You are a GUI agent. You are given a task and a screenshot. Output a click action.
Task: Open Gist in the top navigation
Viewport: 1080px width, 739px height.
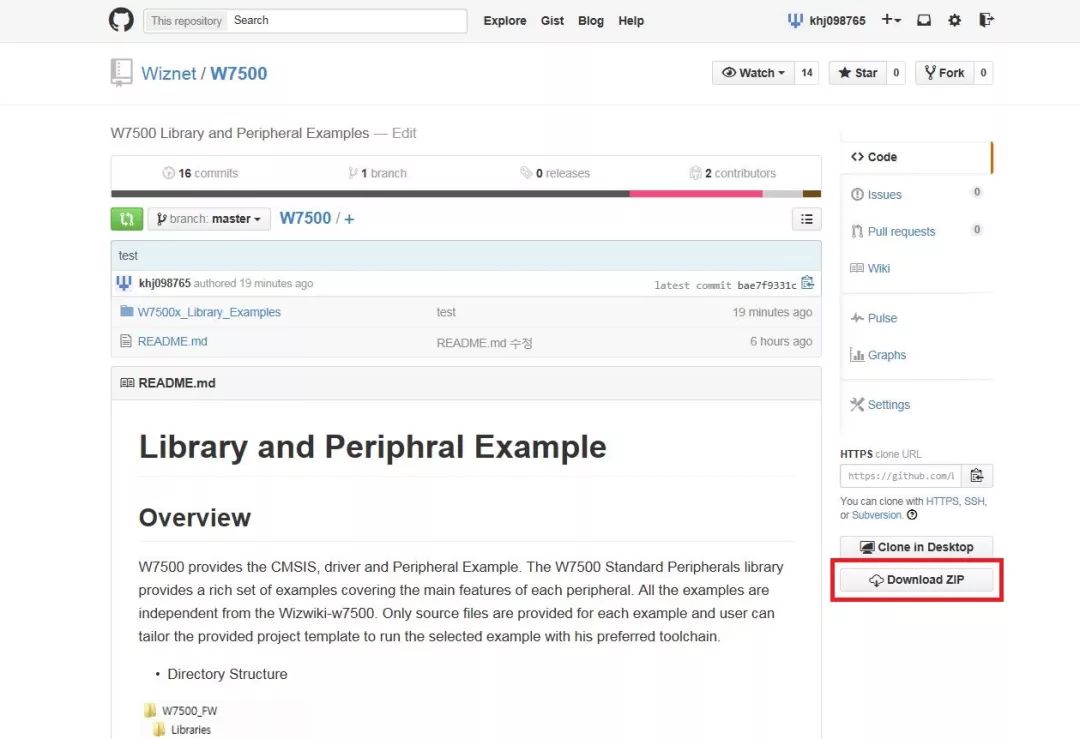(552, 21)
